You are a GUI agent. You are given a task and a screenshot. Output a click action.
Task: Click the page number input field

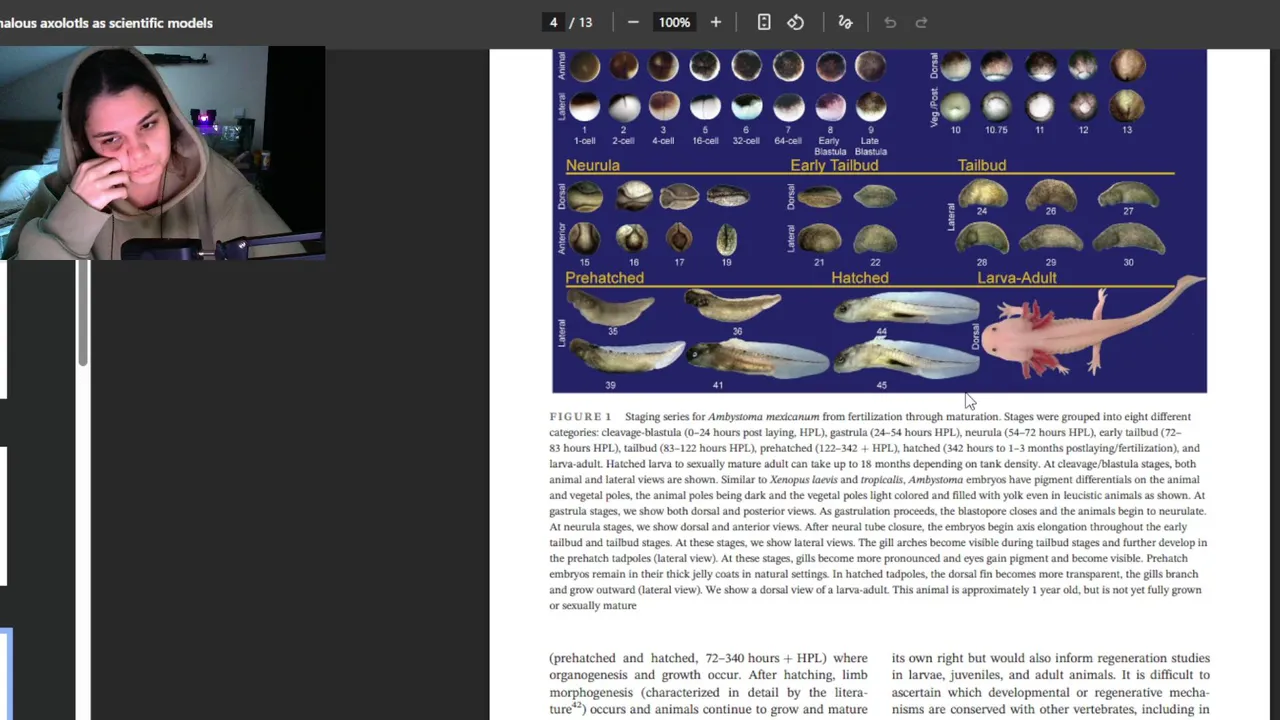point(553,22)
